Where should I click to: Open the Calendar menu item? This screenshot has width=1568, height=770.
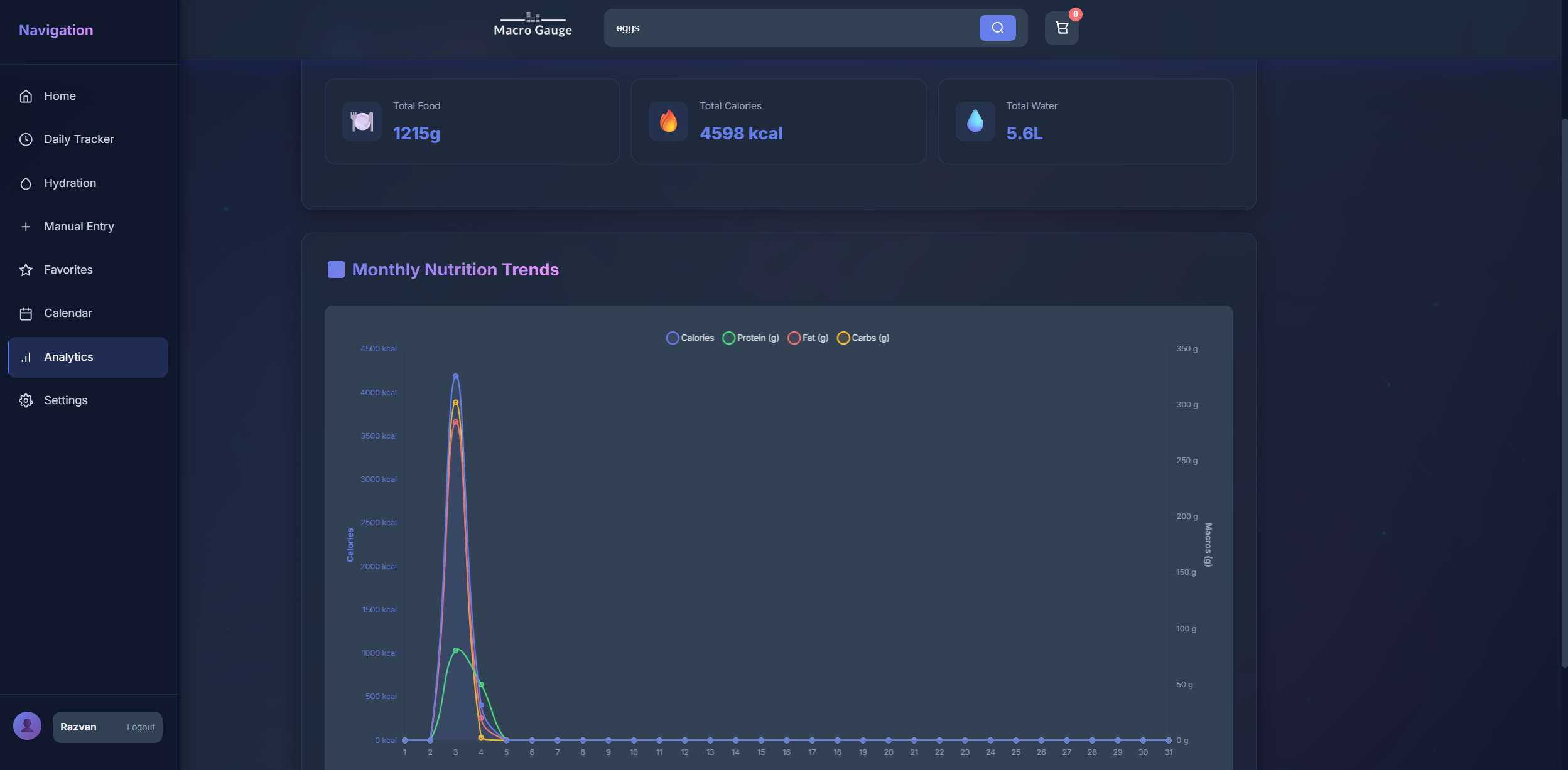click(x=68, y=313)
